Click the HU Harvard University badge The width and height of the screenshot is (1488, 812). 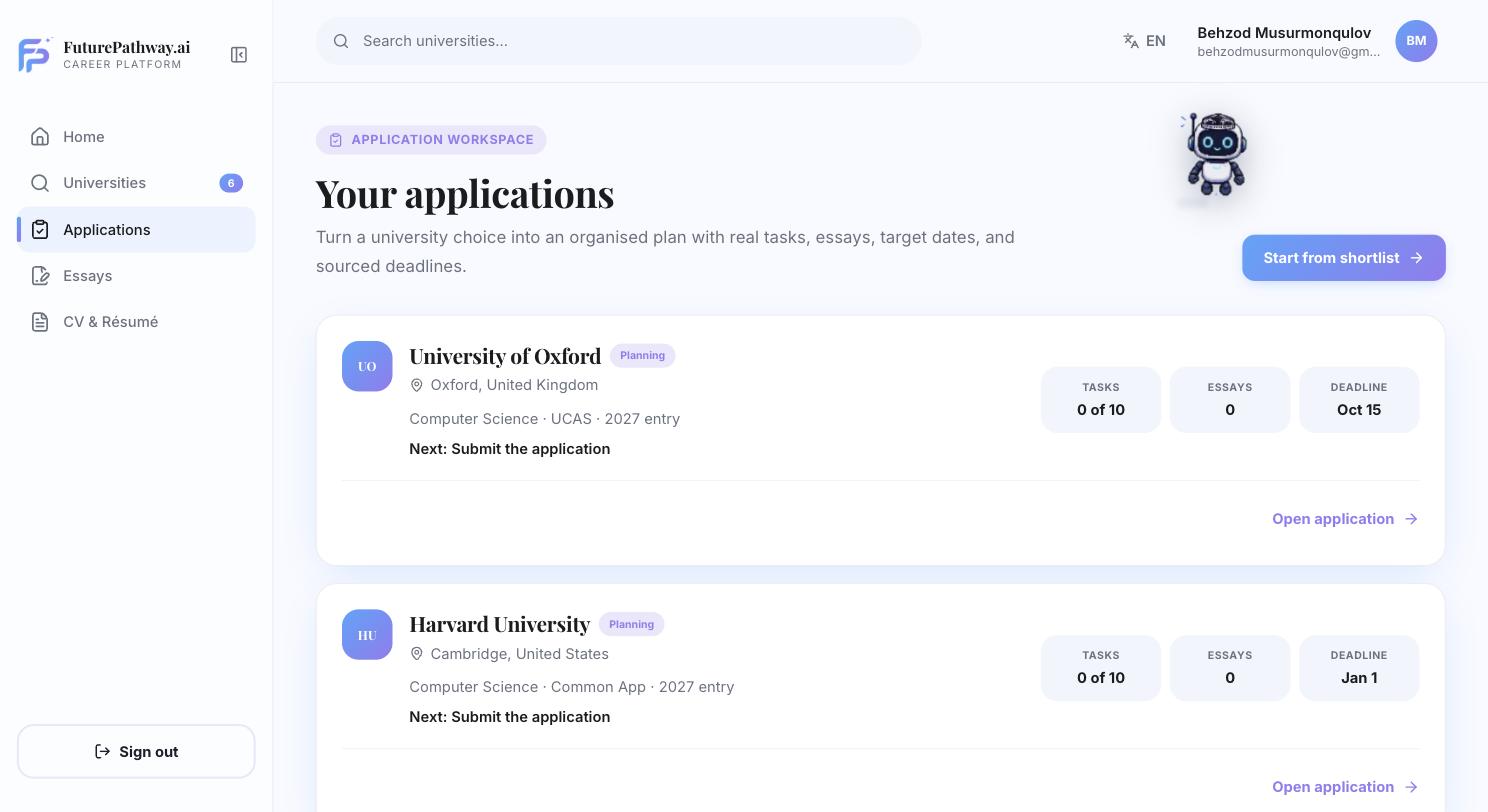tap(367, 635)
